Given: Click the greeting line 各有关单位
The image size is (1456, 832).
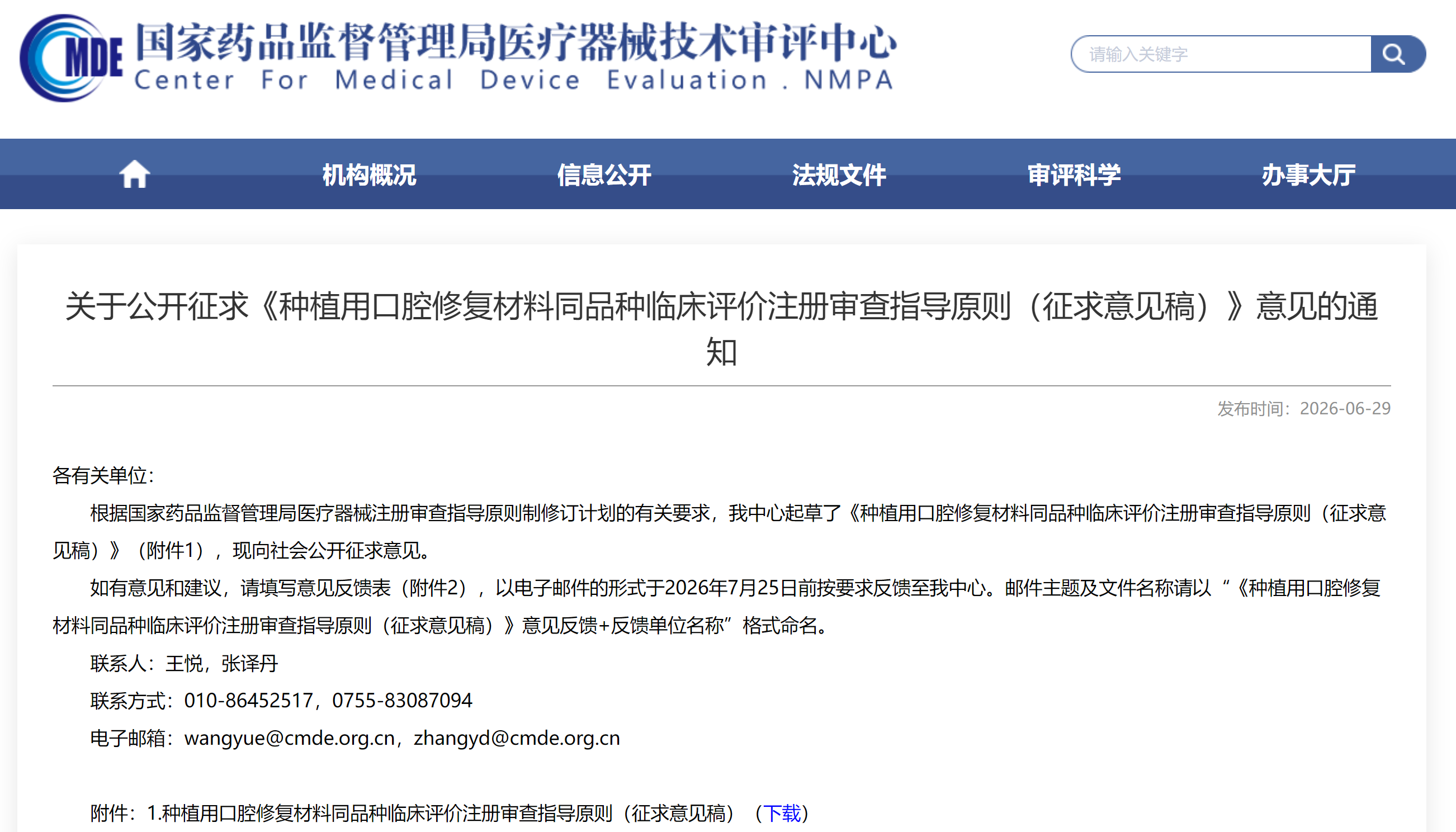Looking at the screenshot, I should pos(103,475).
